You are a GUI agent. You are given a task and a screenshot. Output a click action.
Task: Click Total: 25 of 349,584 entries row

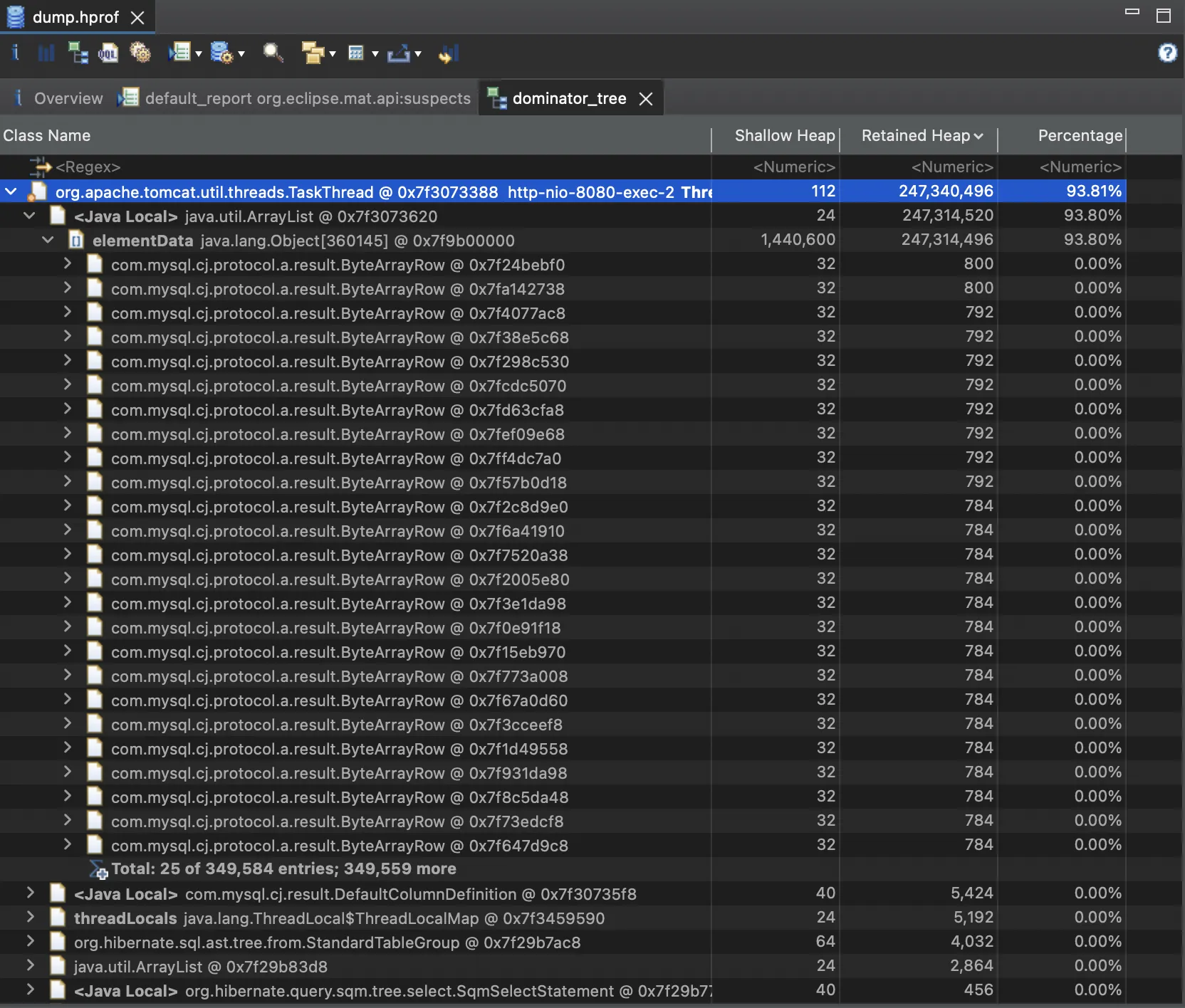pos(283,869)
